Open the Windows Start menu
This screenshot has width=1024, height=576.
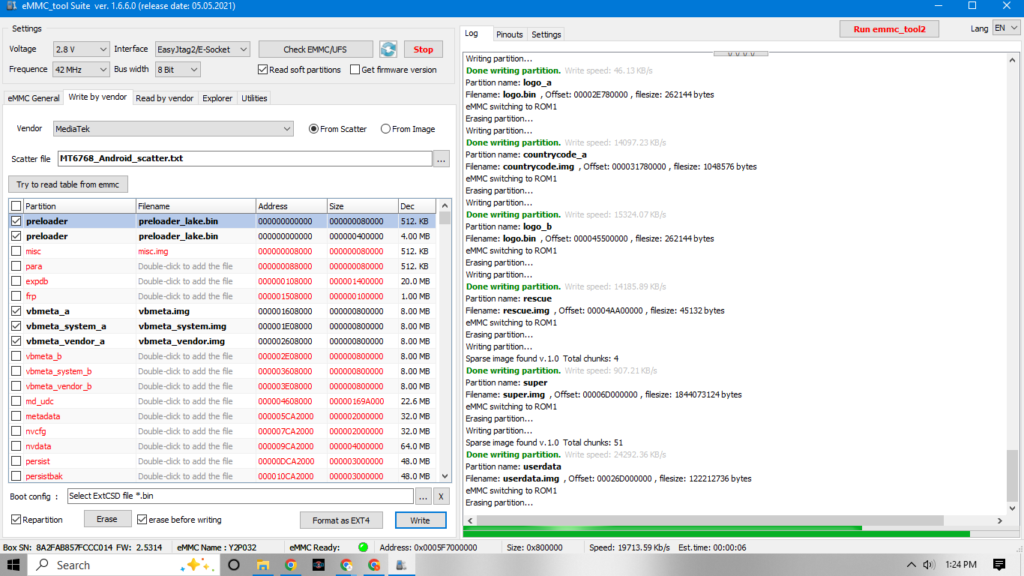(13, 565)
